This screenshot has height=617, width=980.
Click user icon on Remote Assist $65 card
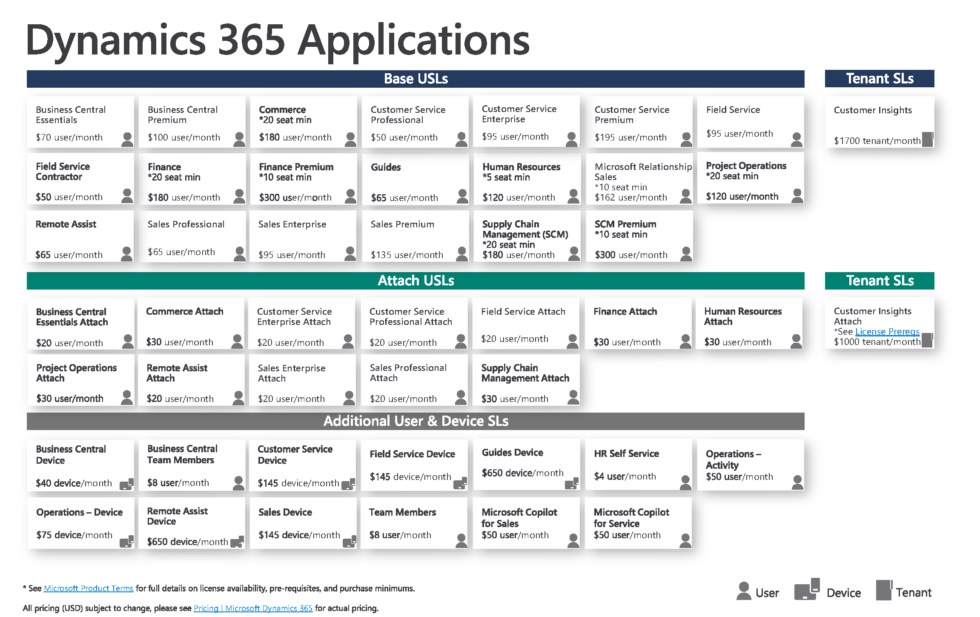click(127, 253)
